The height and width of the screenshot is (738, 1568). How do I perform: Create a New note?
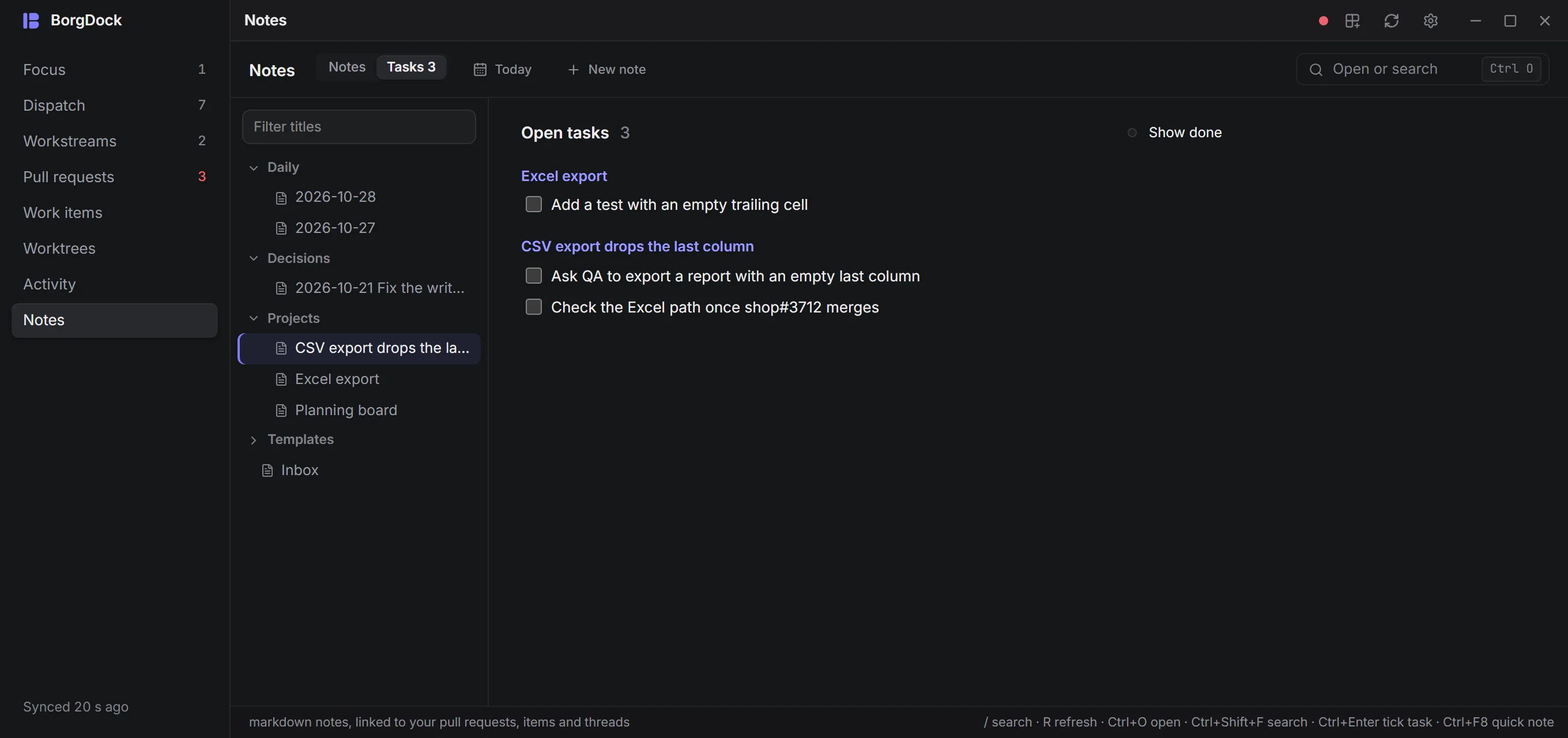click(606, 69)
